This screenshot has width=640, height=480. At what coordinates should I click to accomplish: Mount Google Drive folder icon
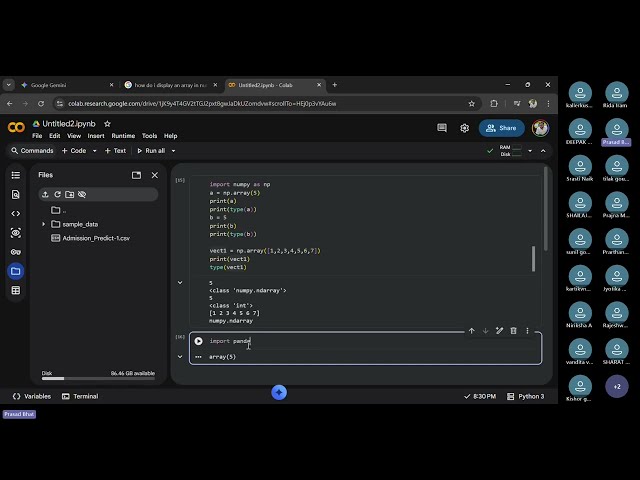[69, 194]
